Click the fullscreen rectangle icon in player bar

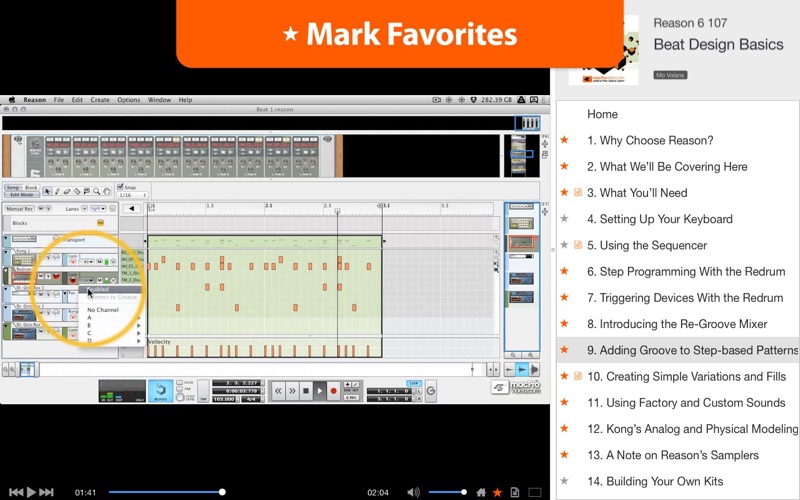click(535, 492)
